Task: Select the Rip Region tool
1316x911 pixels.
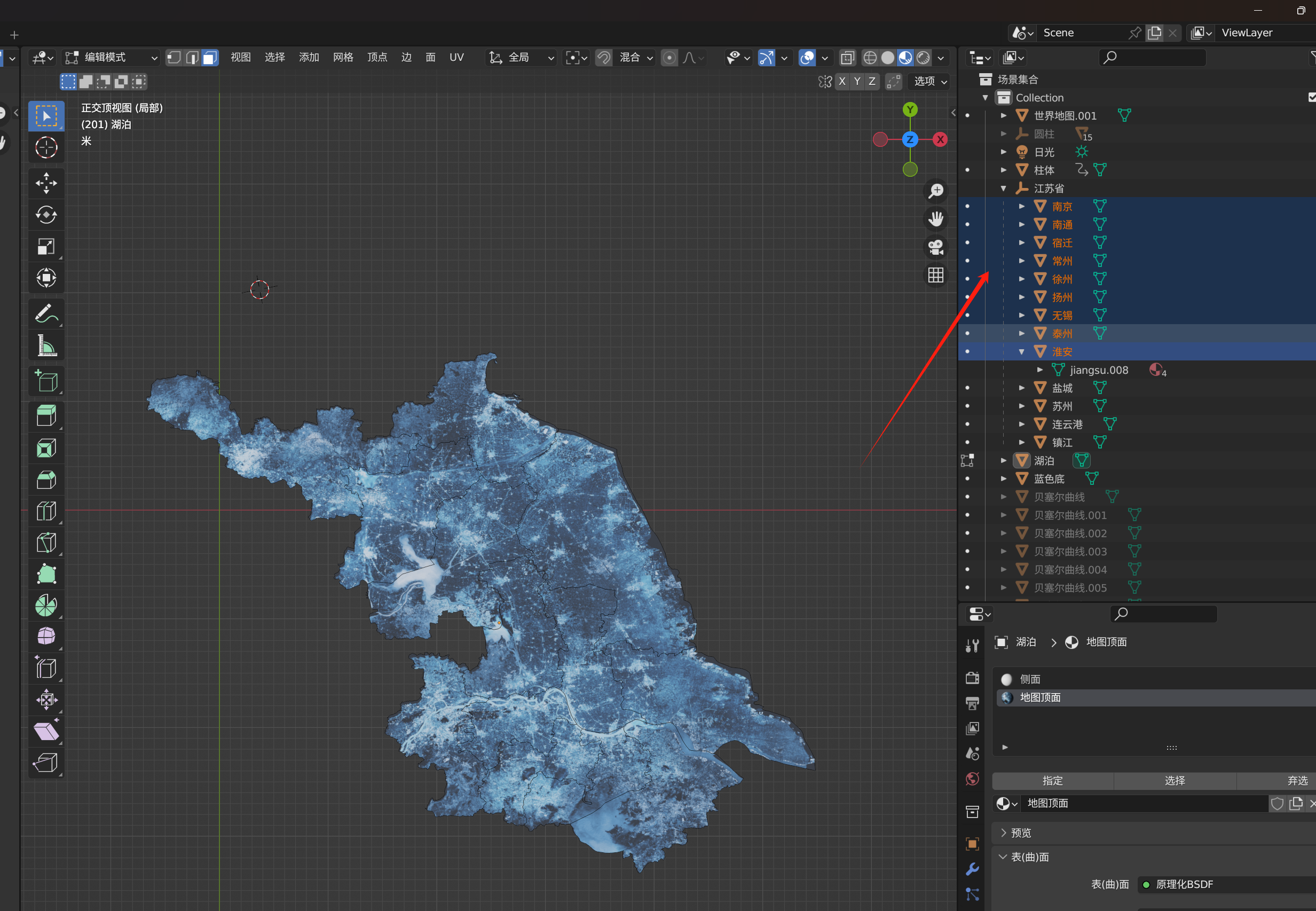Action: (x=46, y=762)
